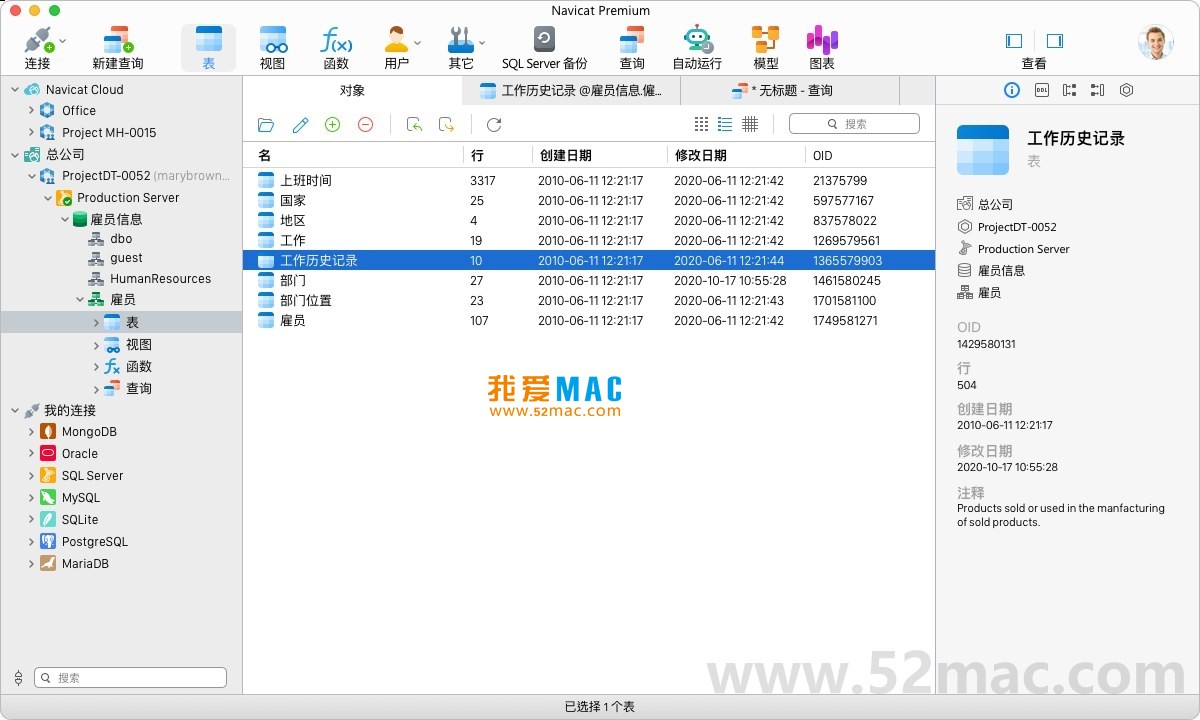Viewport: 1200px width, 720px height.
Task: Click the object list 搜索 search field
Action: coord(854,124)
